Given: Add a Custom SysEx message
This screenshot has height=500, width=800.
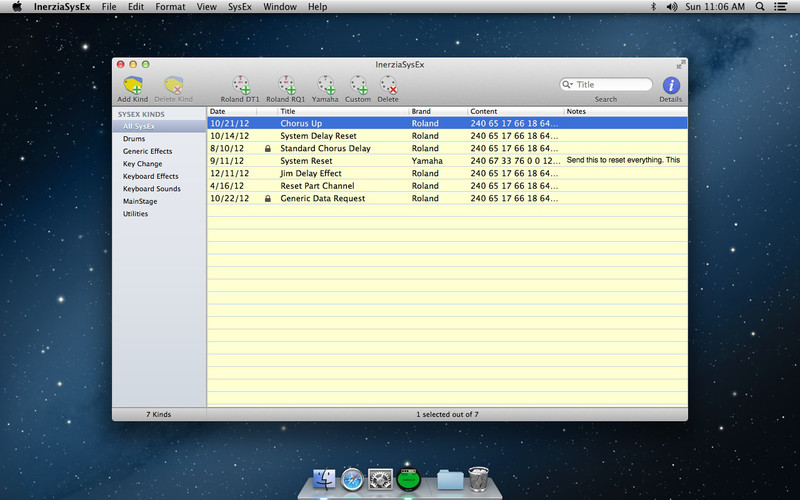Looking at the screenshot, I should tap(358, 85).
